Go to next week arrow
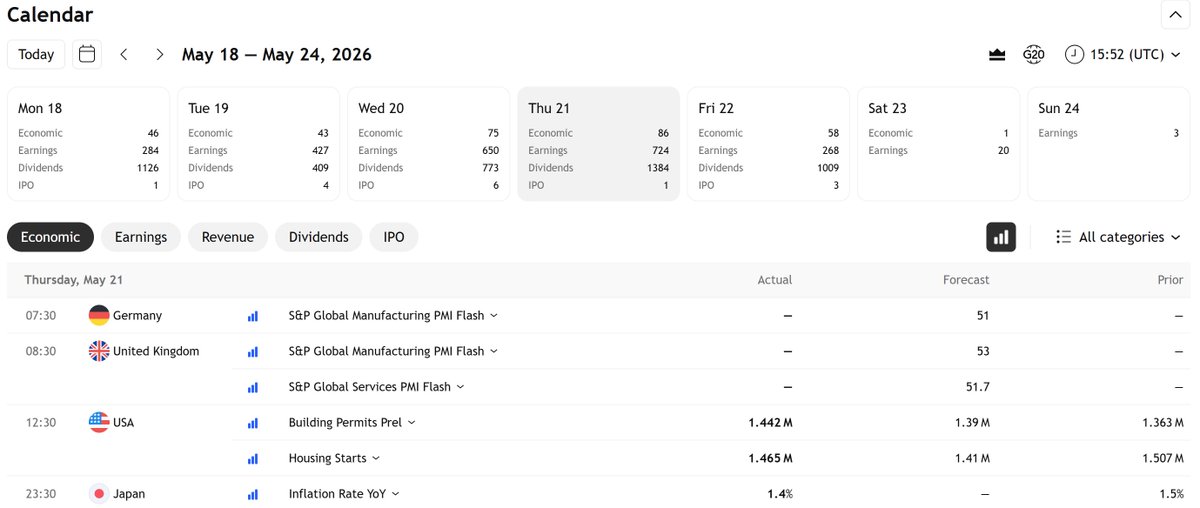This screenshot has height=508, width=1200. click(159, 54)
